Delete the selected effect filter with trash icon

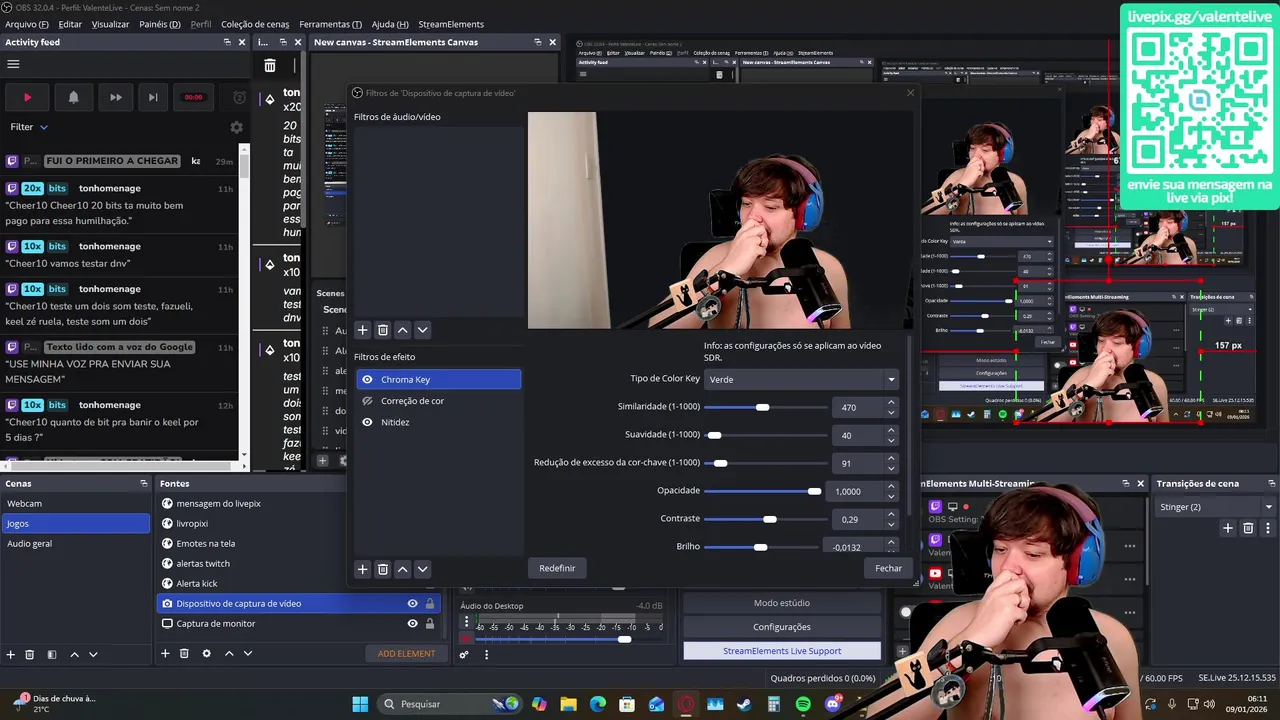[x=383, y=569]
